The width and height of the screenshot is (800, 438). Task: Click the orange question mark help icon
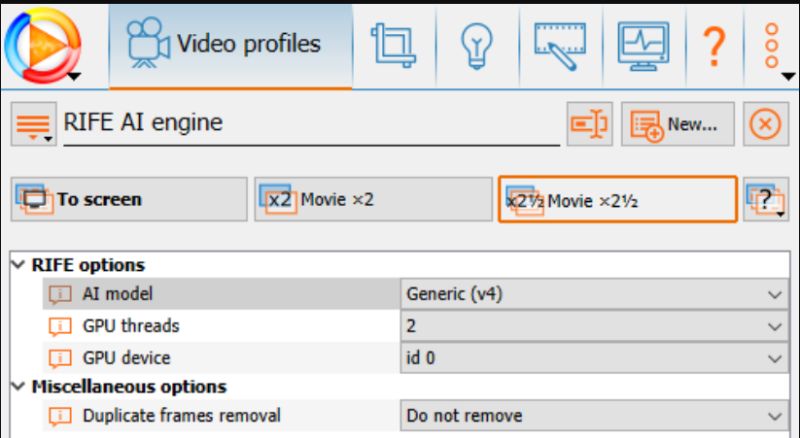click(x=713, y=45)
